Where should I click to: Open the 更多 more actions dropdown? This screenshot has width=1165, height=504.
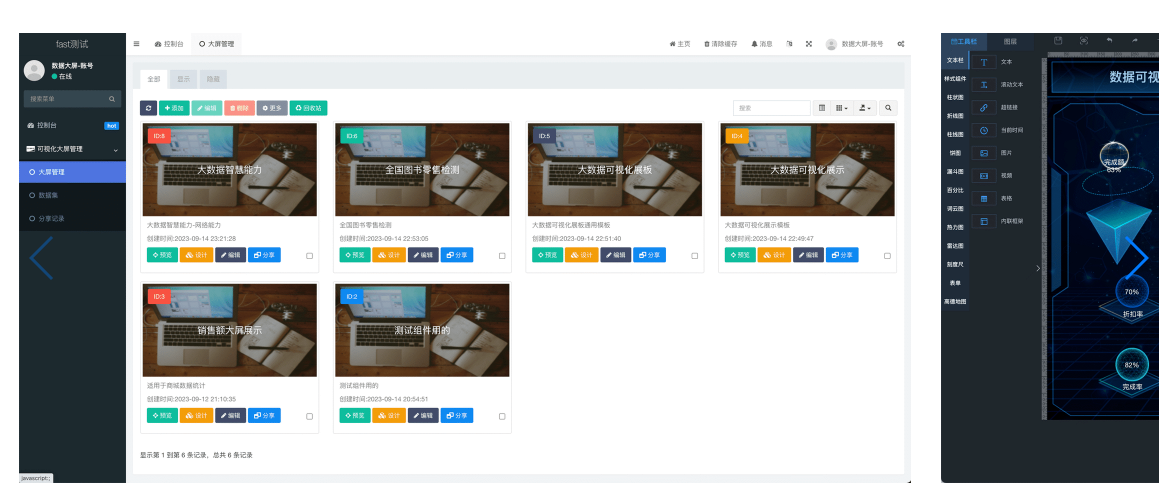pos(272,108)
